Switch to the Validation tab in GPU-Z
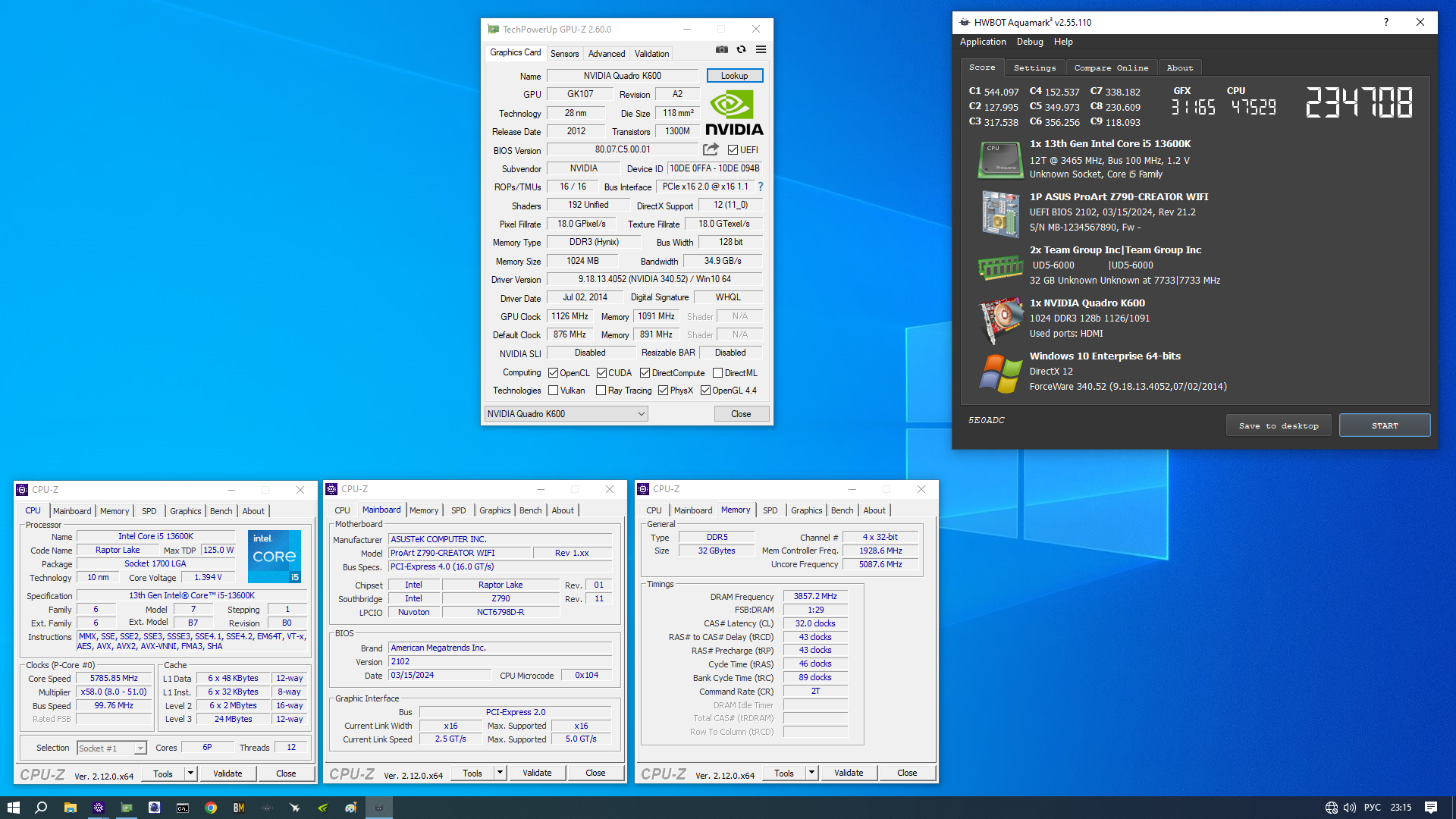The image size is (1456, 819). click(651, 54)
